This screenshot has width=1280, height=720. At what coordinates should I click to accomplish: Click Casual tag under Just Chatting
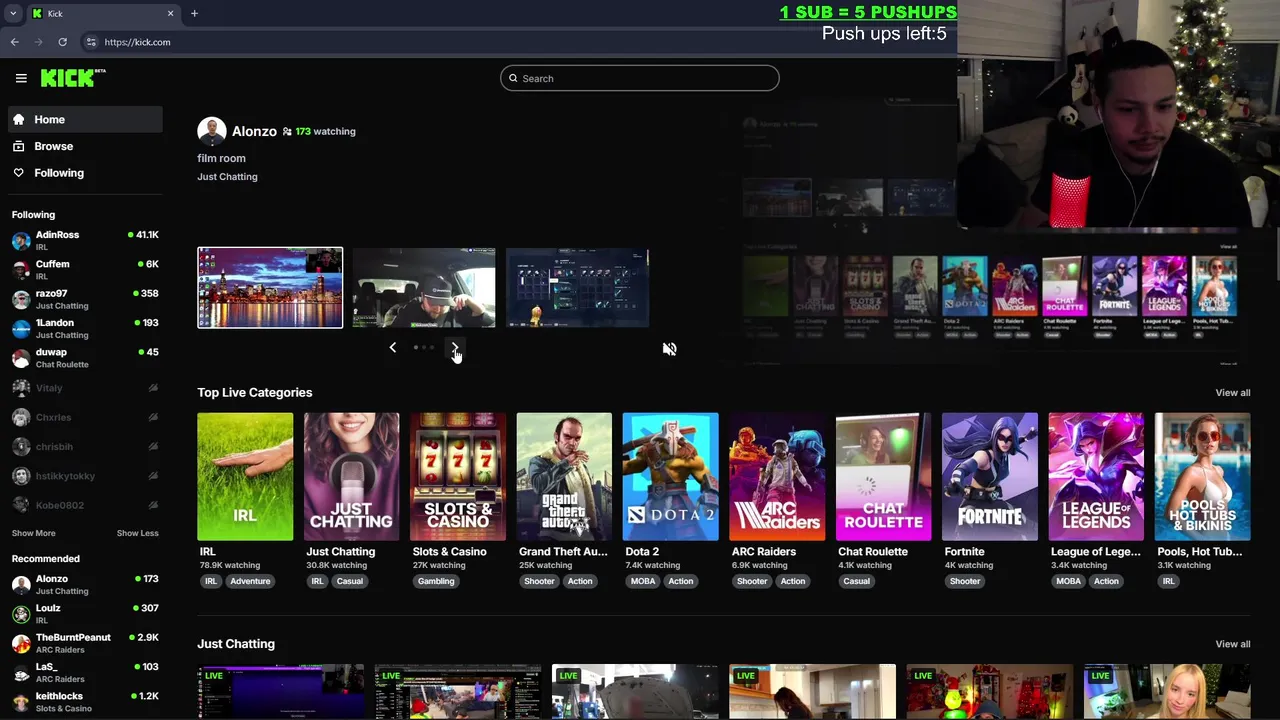pyautogui.click(x=350, y=581)
